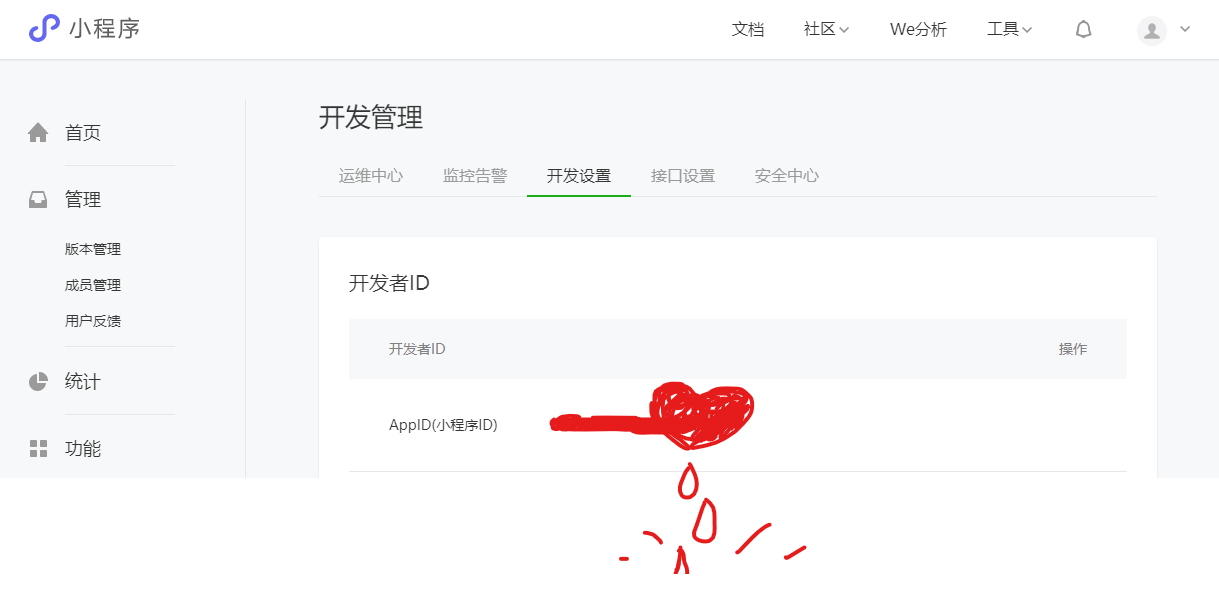This screenshot has height=590, width=1219.
Task: Switch to the 运维中心 tab
Action: 371,176
